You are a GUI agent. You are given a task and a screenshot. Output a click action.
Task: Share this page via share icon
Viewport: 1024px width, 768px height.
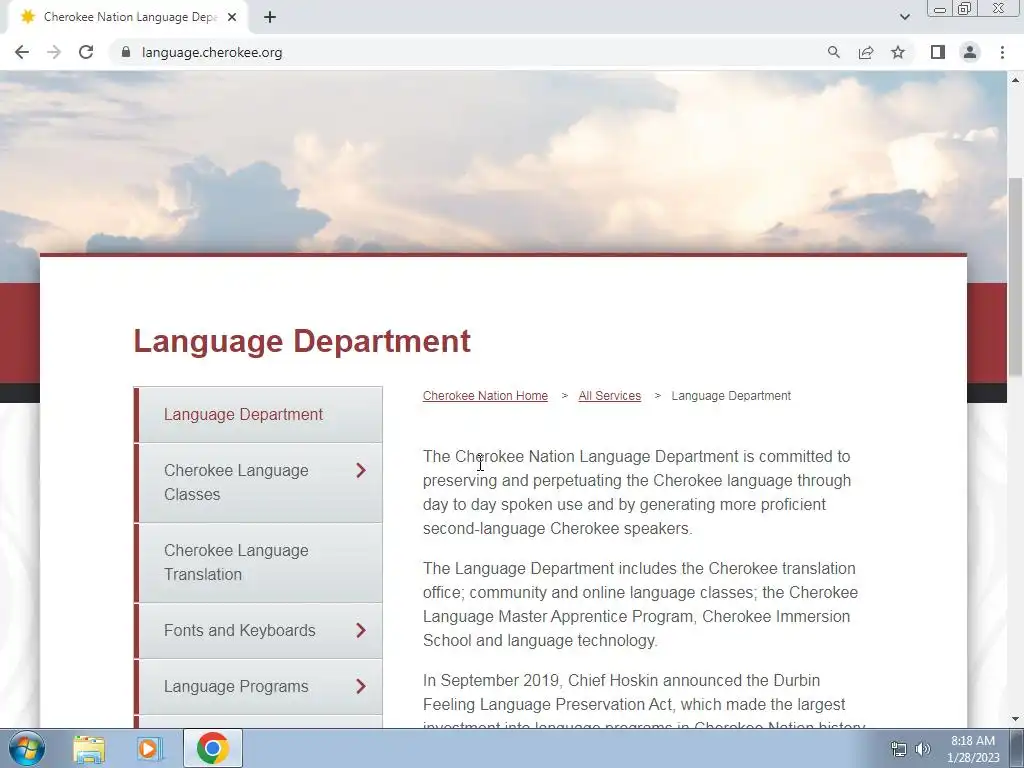coord(866,52)
